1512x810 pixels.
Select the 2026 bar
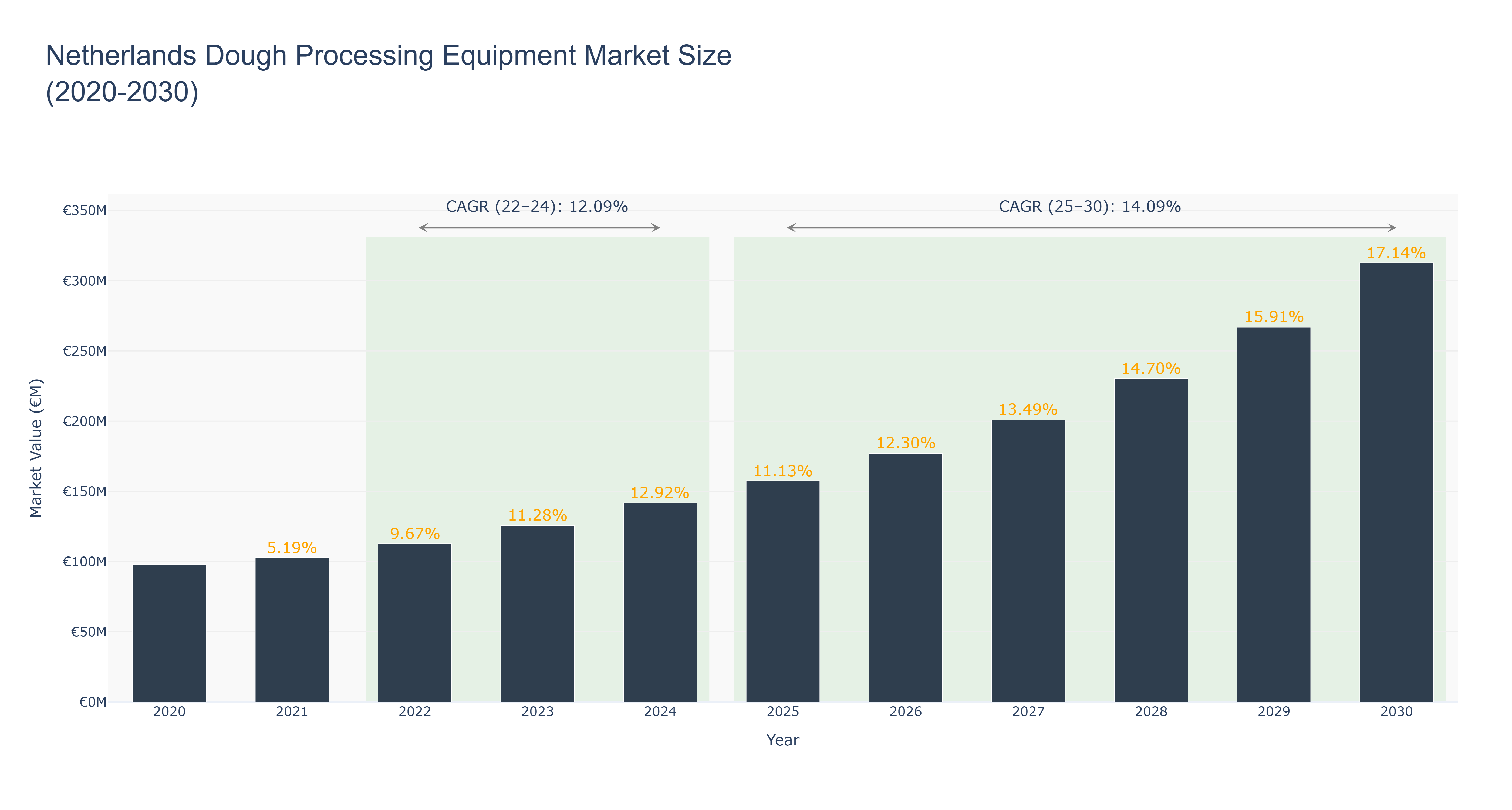906,578
